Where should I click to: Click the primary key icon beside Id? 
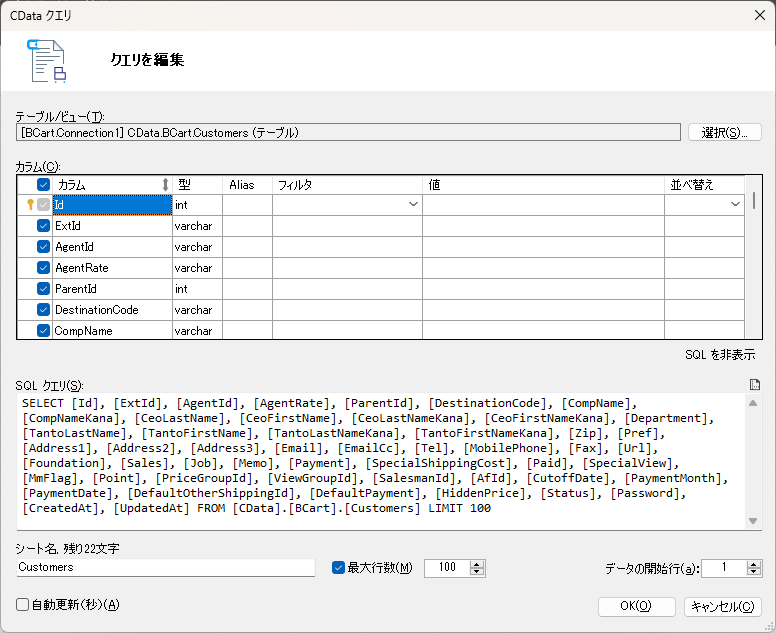(x=31, y=204)
